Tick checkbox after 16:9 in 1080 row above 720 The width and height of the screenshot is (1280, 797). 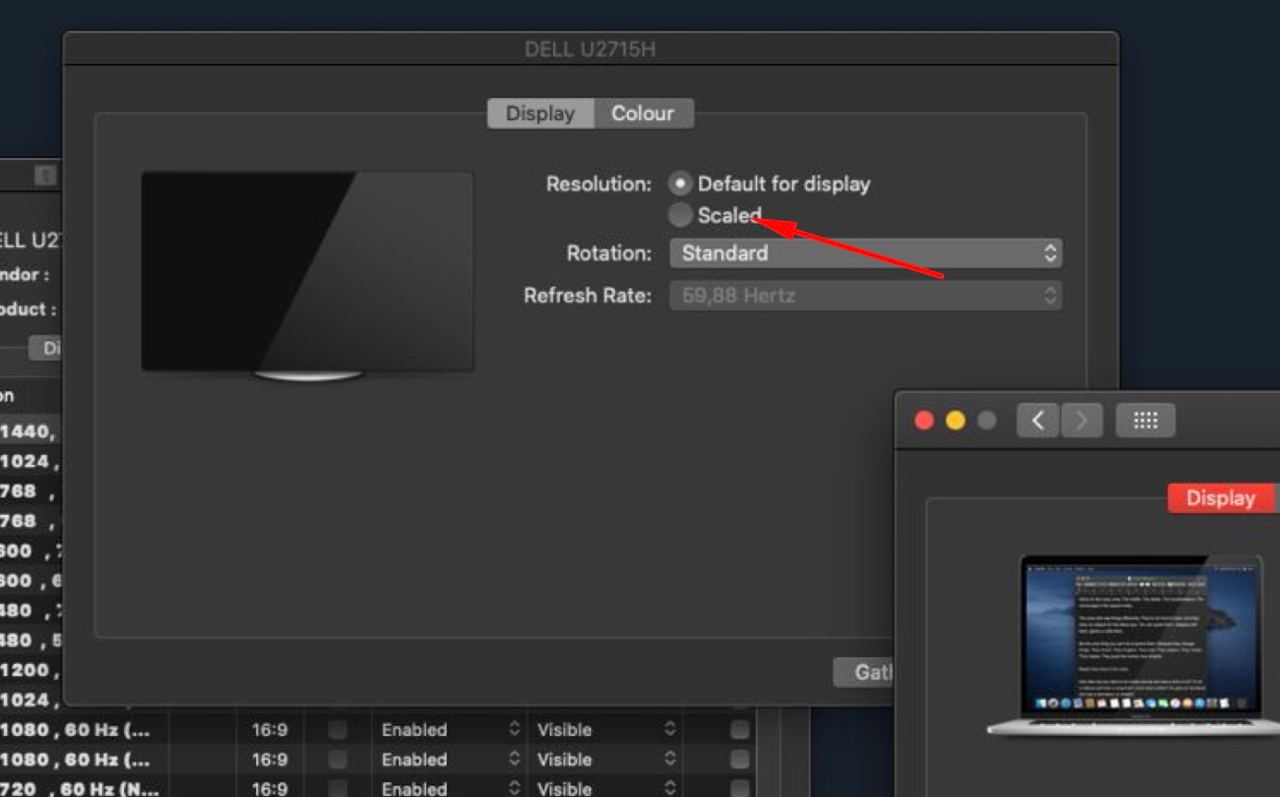[x=338, y=759]
